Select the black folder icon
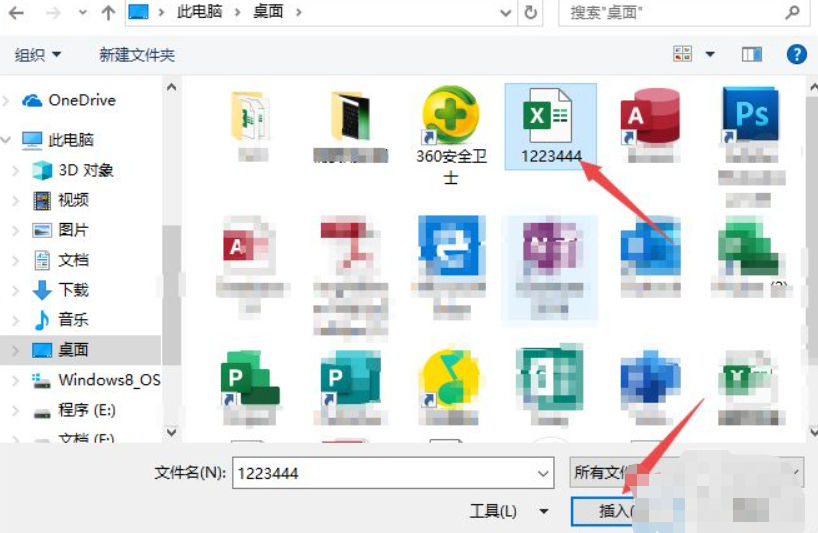Image resolution: width=818 pixels, height=533 pixels. click(x=351, y=115)
